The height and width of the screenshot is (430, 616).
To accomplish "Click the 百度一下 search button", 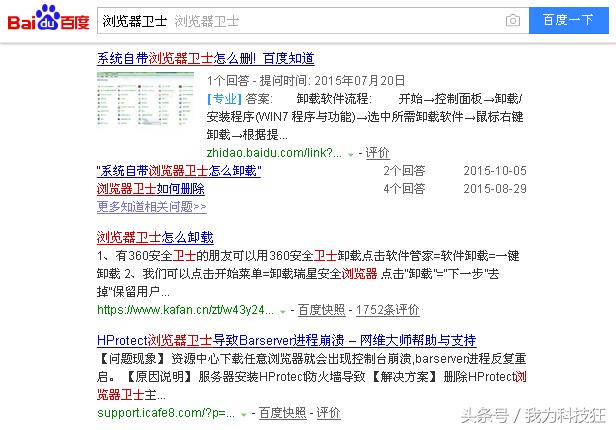I will click(568, 20).
